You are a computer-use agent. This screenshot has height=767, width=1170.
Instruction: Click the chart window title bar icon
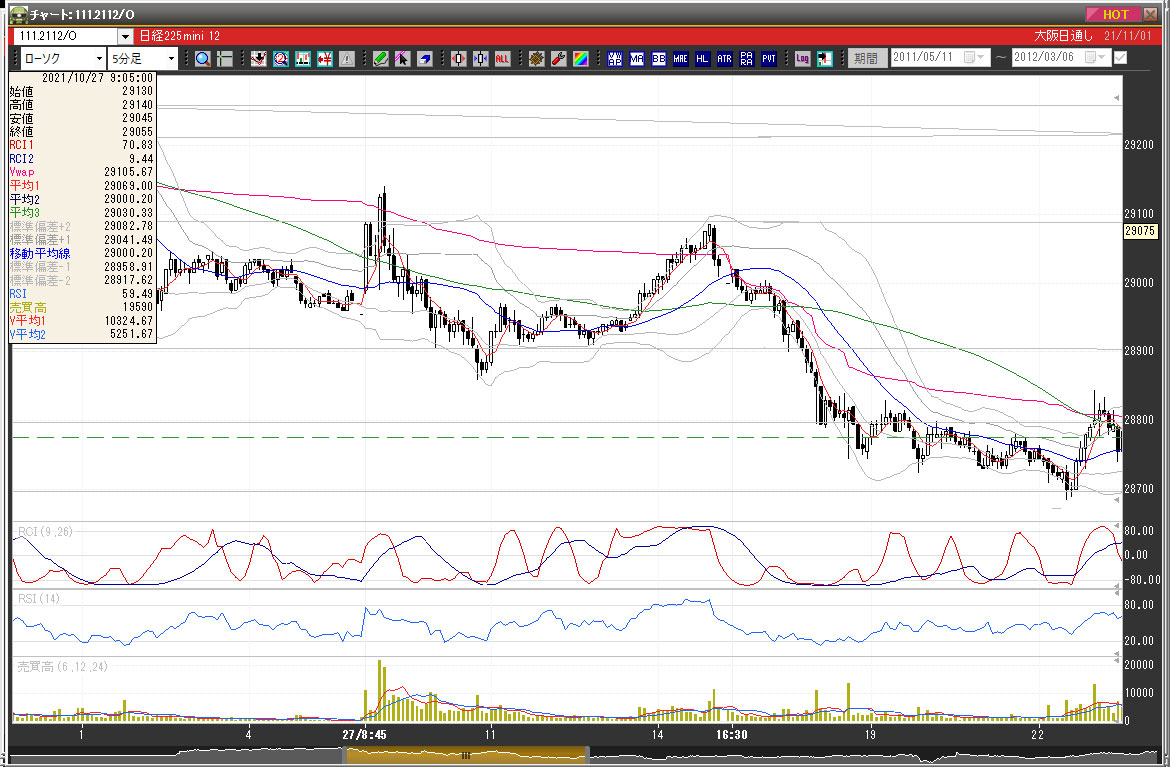click(x=18, y=14)
